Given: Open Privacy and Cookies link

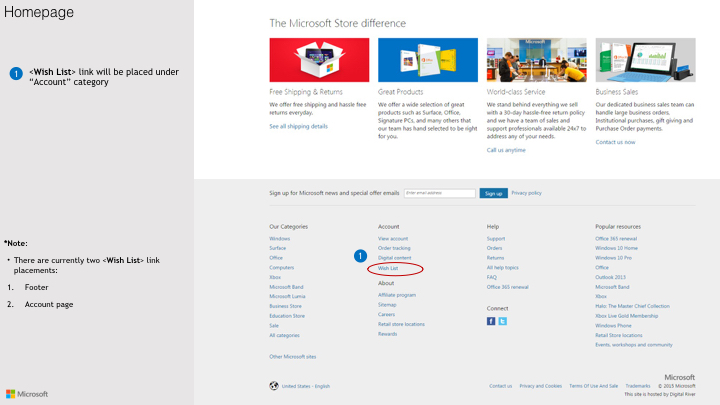Looking at the screenshot, I should click(x=540, y=386).
